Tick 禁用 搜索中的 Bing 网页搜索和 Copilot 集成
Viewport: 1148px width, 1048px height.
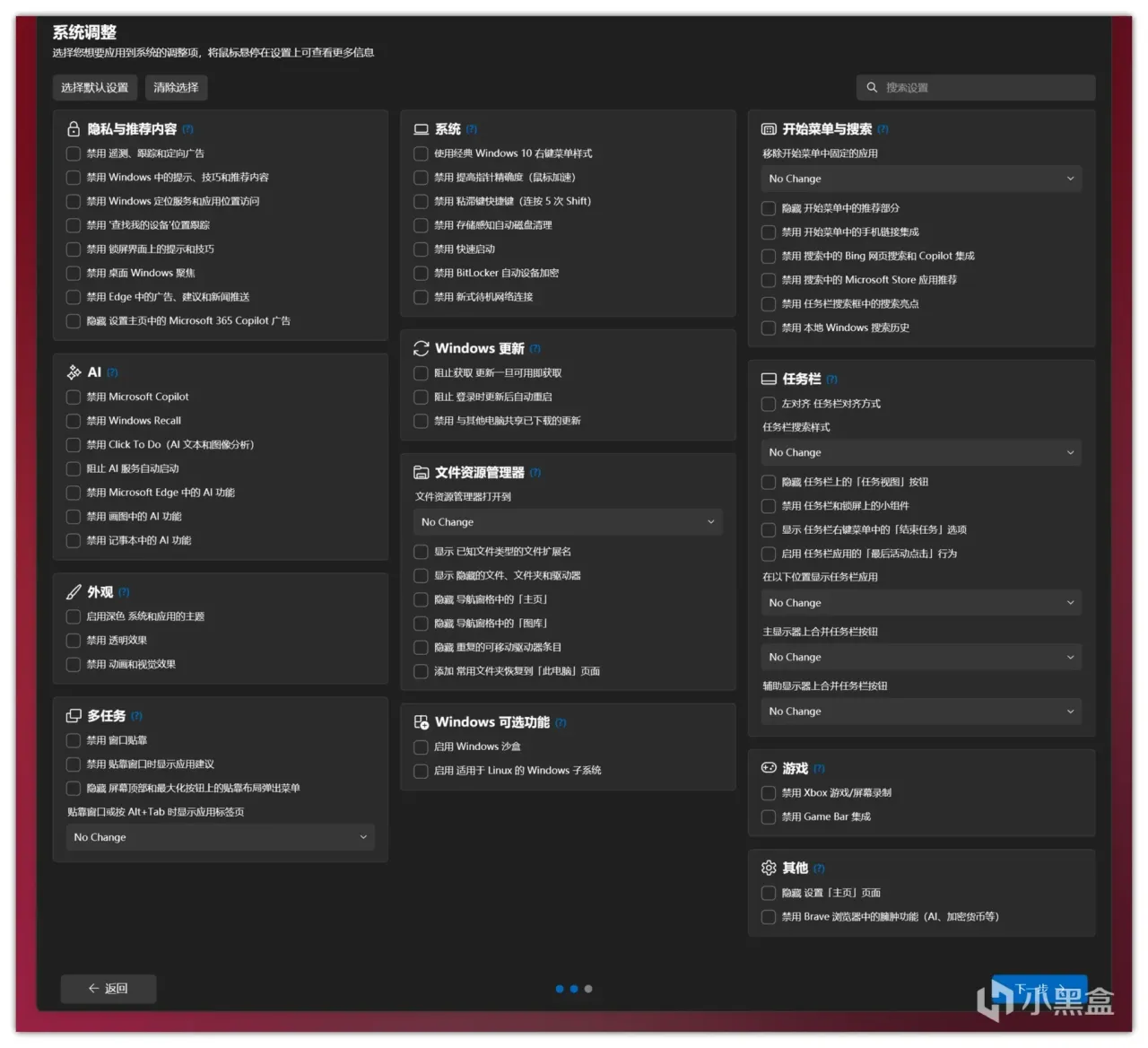coord(769,257)
